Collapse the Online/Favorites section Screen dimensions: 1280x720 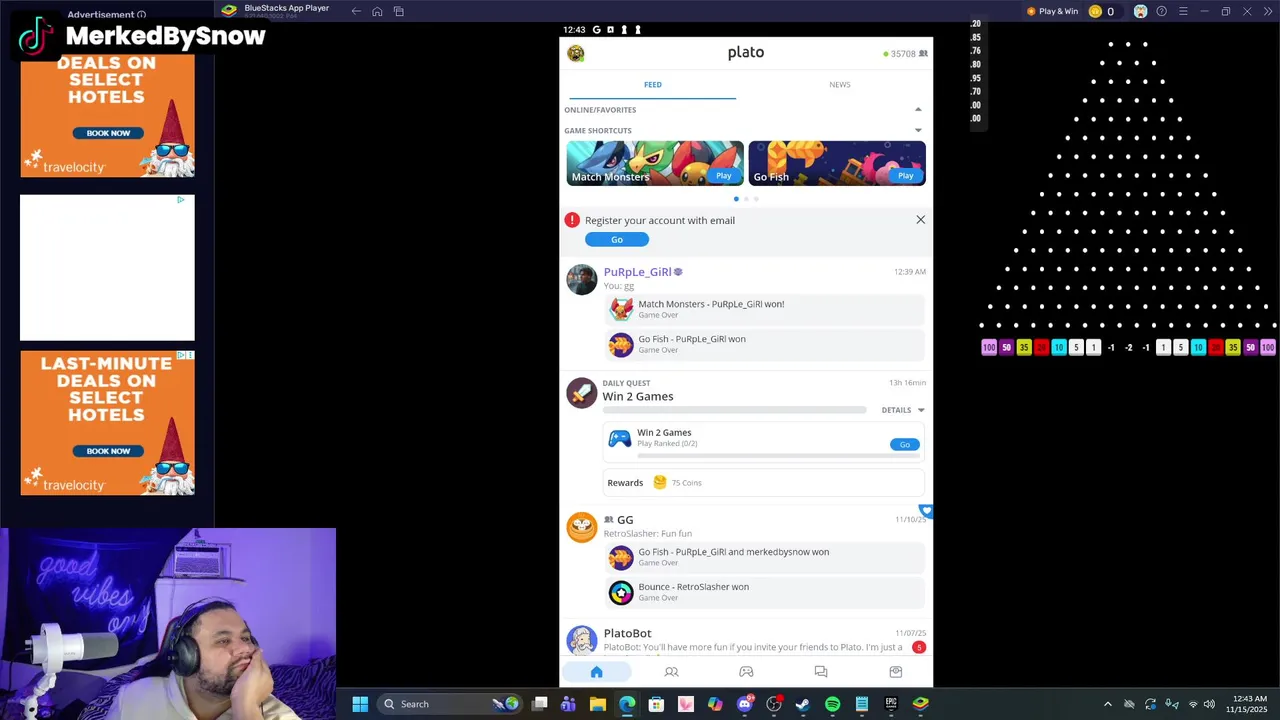[x=918, y=110]
